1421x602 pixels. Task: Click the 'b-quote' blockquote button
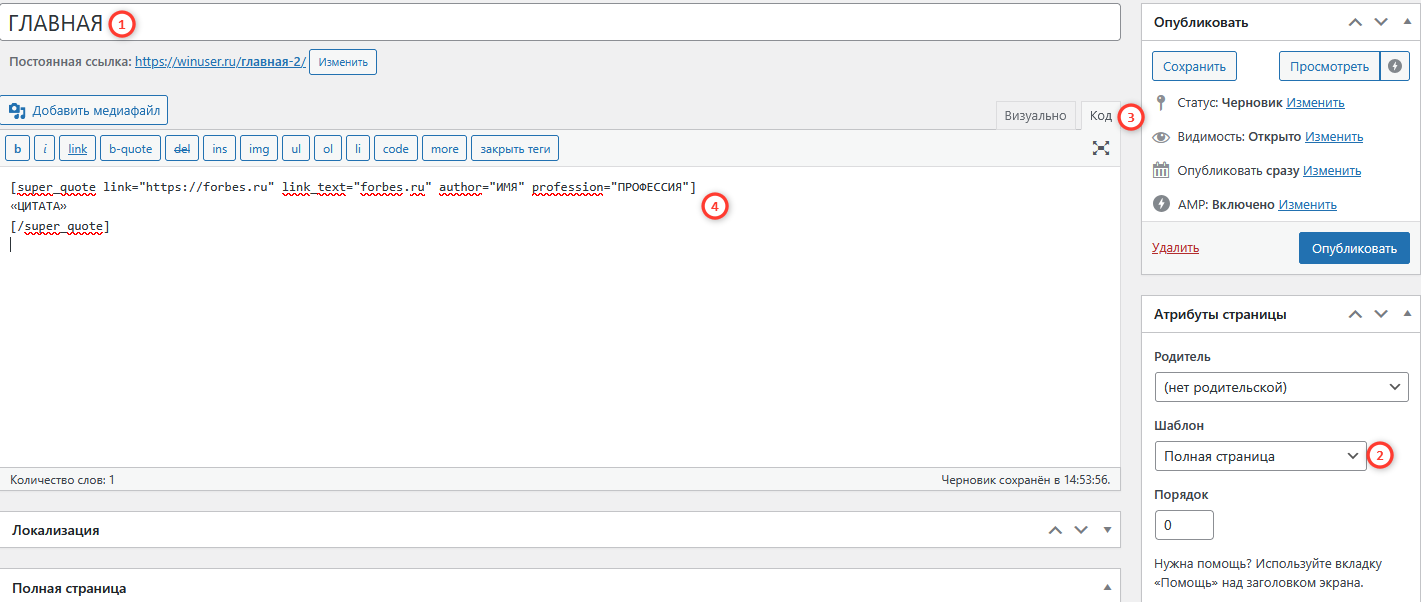coord(130,149)
